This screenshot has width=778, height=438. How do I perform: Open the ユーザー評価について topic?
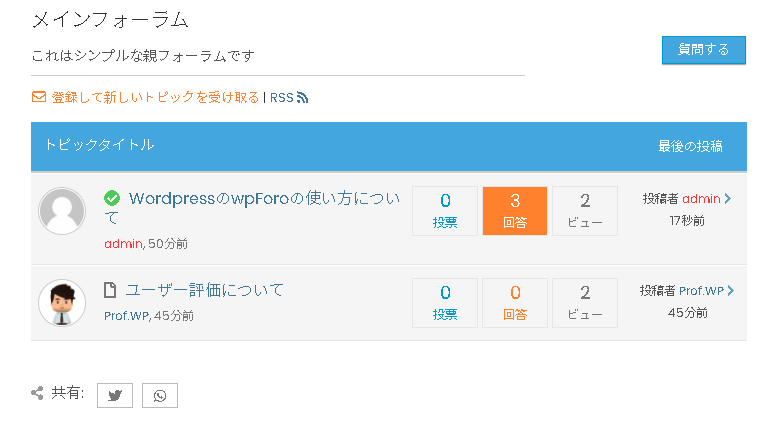point(204,290)
